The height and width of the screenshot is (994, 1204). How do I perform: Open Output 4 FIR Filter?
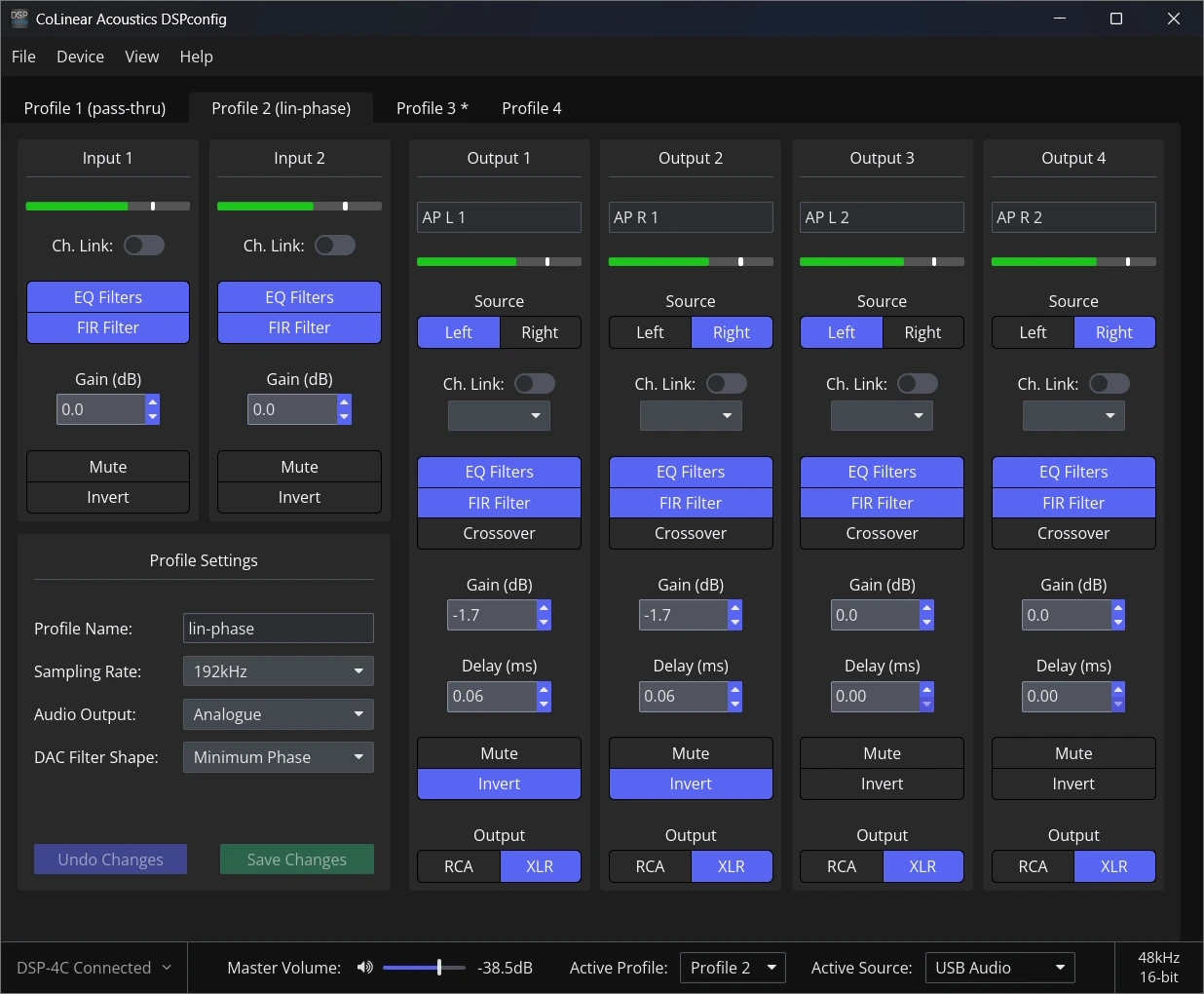click(x=1073, y=503)
